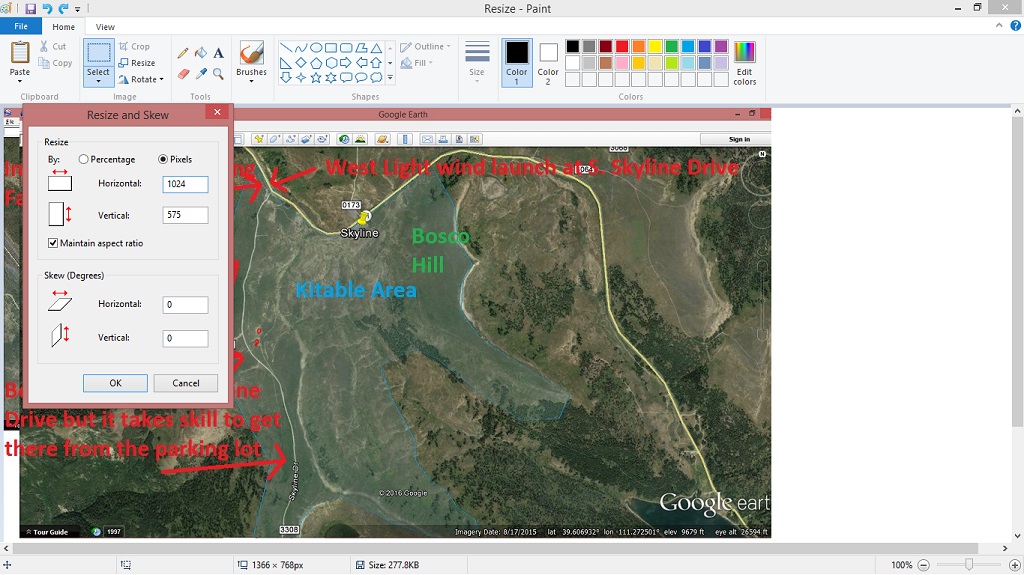The width and height of the screenshot is (1024, 575).
Task: Open Paint Help question mark
Action: click(x=1016, y=26)
